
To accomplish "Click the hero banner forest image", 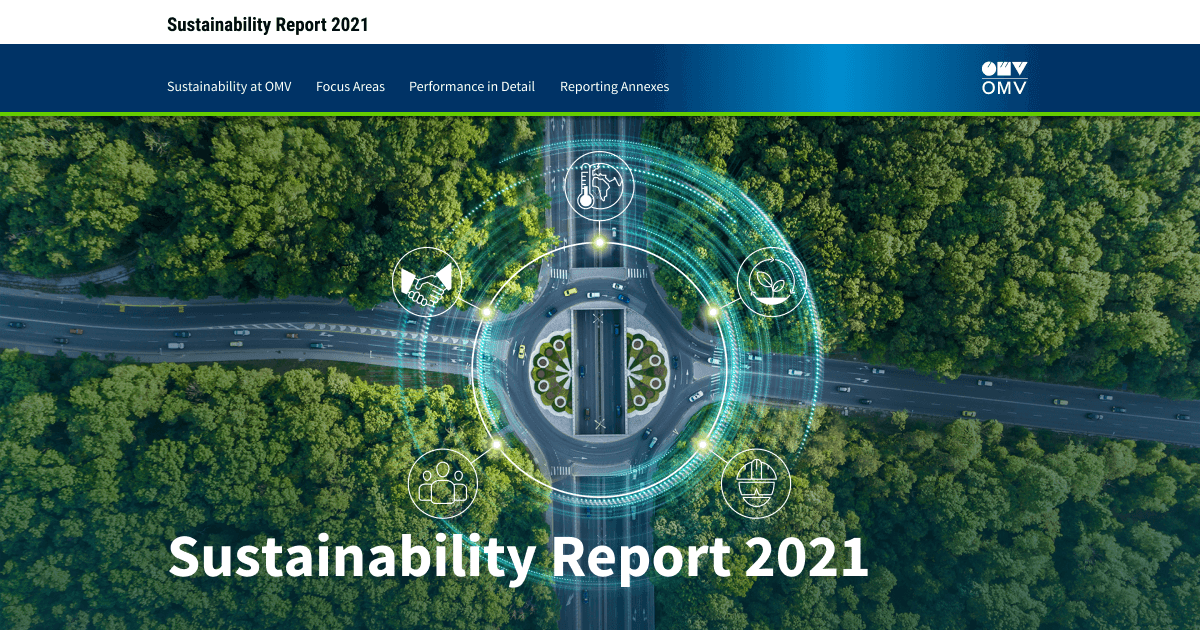I will pos(150,200).
